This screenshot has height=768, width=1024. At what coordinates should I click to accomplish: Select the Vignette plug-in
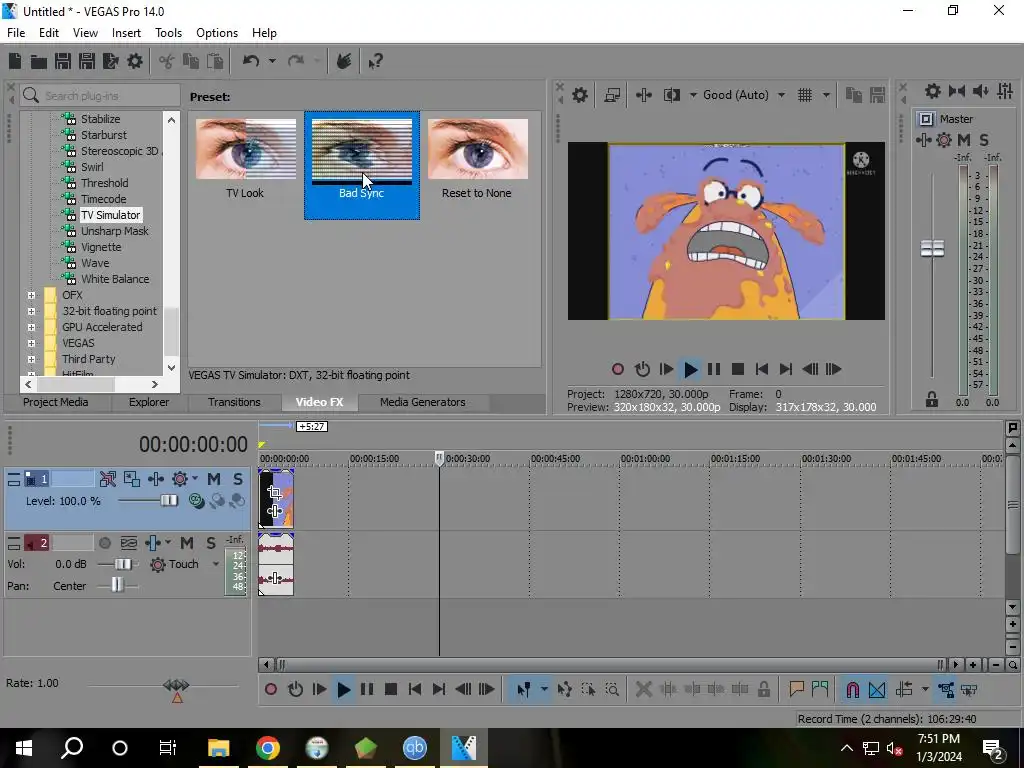(101, 247)
